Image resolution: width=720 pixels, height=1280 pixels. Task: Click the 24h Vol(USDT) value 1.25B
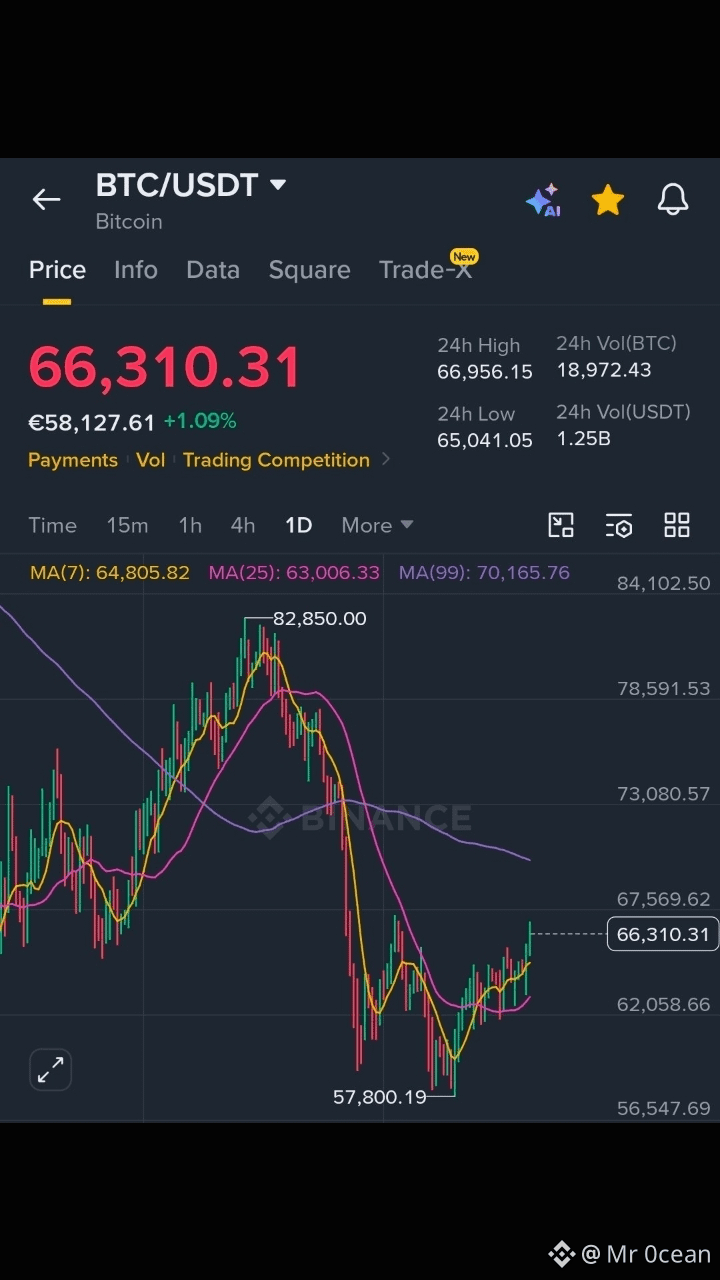coord(584,438)
